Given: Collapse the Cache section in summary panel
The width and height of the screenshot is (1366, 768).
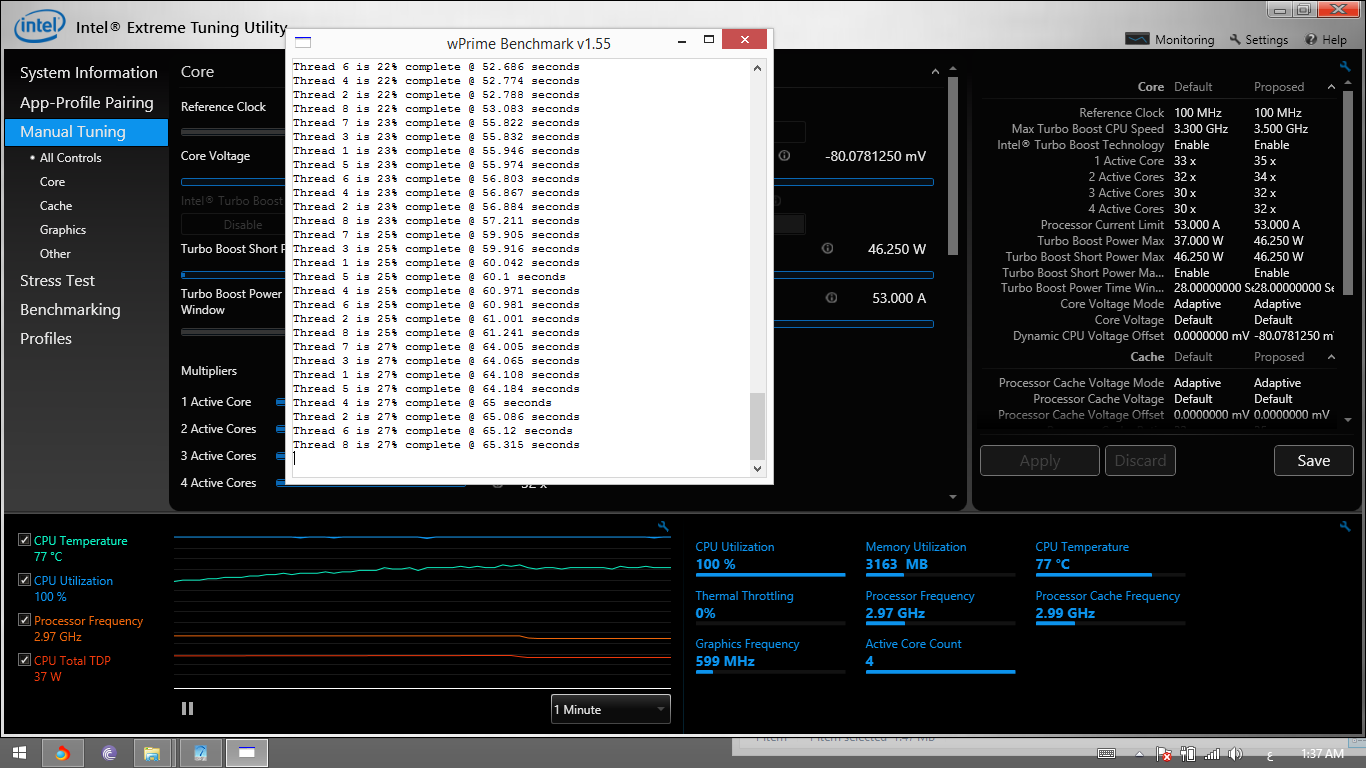Looking at the screenshot, I should click(x=1331, y=357).
